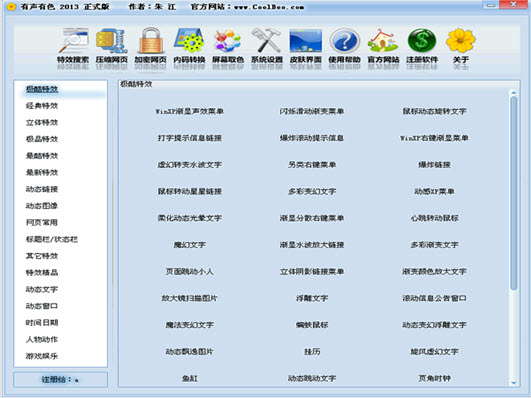The width and height of the screenshot is (531, 398).
Task: Open 系统设置 hammer and wrench icon
Action: pyautogui.click(x=267, y=46)
